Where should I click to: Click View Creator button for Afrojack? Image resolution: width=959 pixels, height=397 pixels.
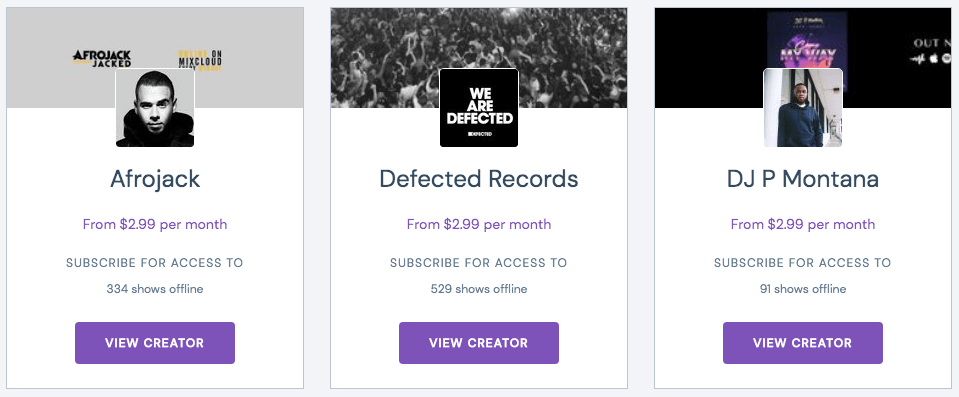click(x=155, y=343)
